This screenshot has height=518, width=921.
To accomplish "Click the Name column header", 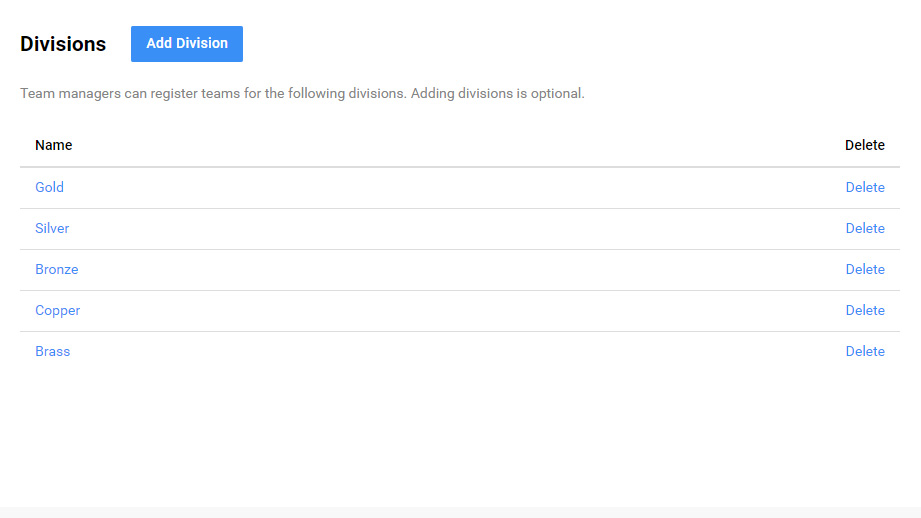I will click(53, 145).
